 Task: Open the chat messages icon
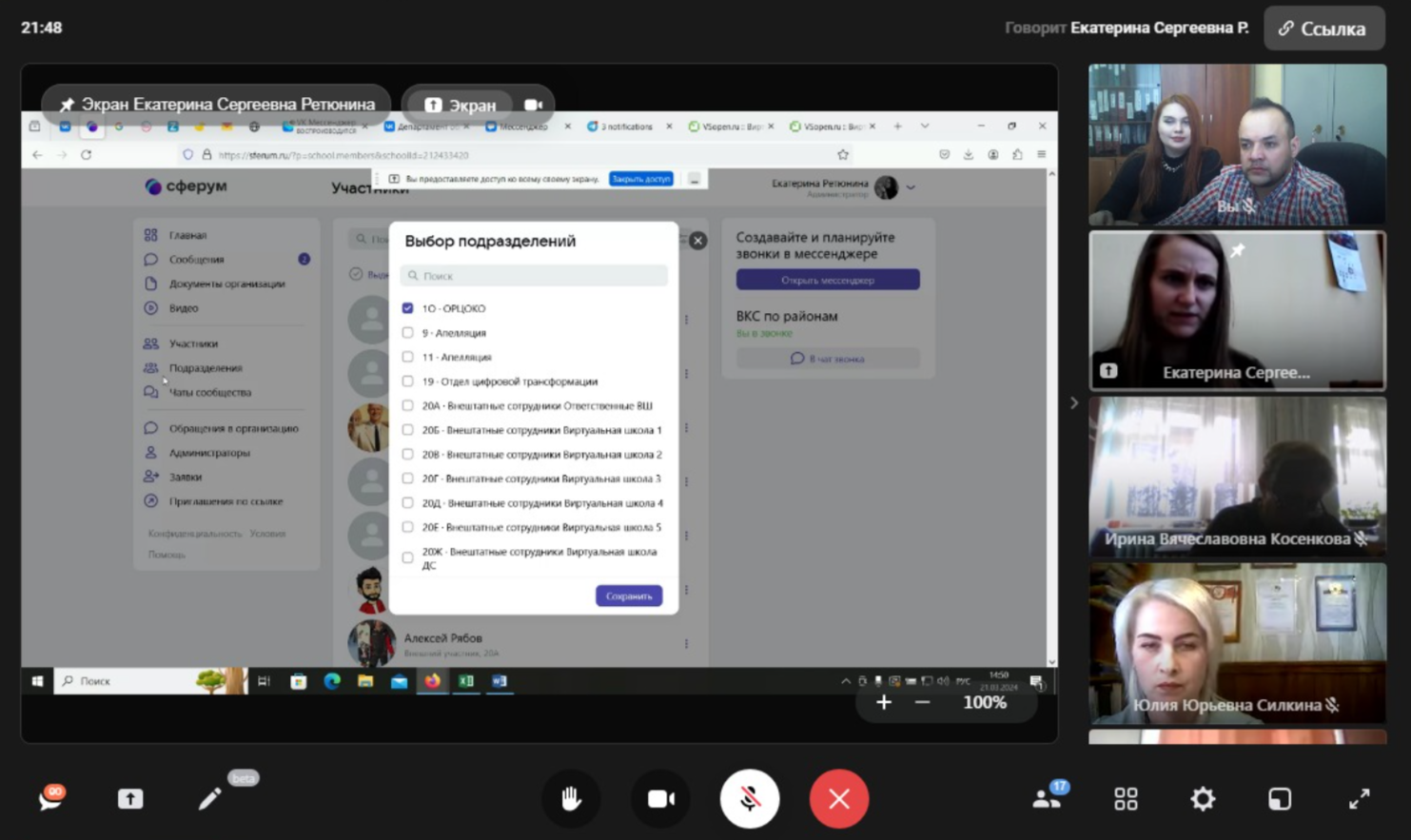[51, 798]
